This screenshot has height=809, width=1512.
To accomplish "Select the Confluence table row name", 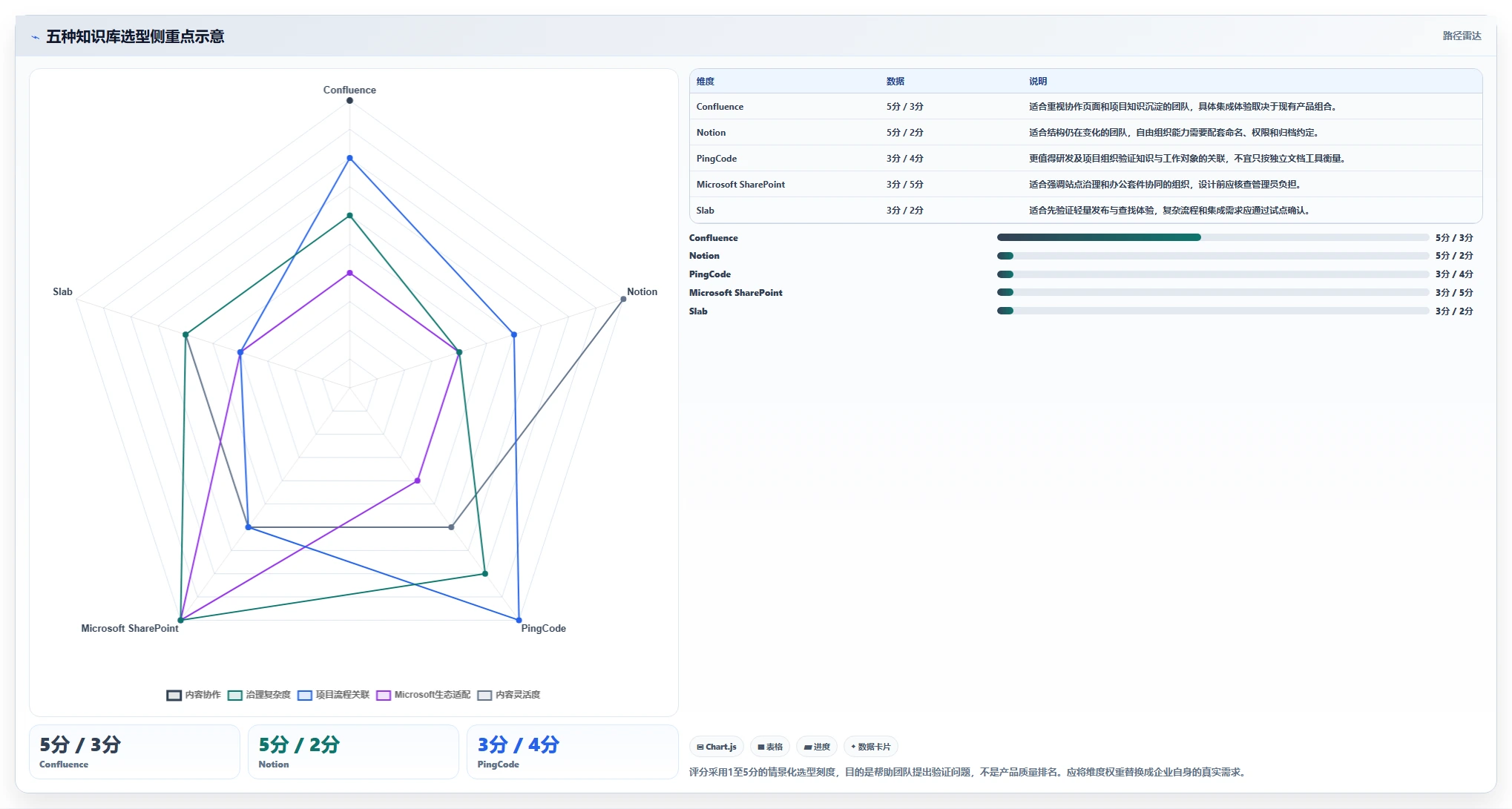I will (x=720, y=107).
